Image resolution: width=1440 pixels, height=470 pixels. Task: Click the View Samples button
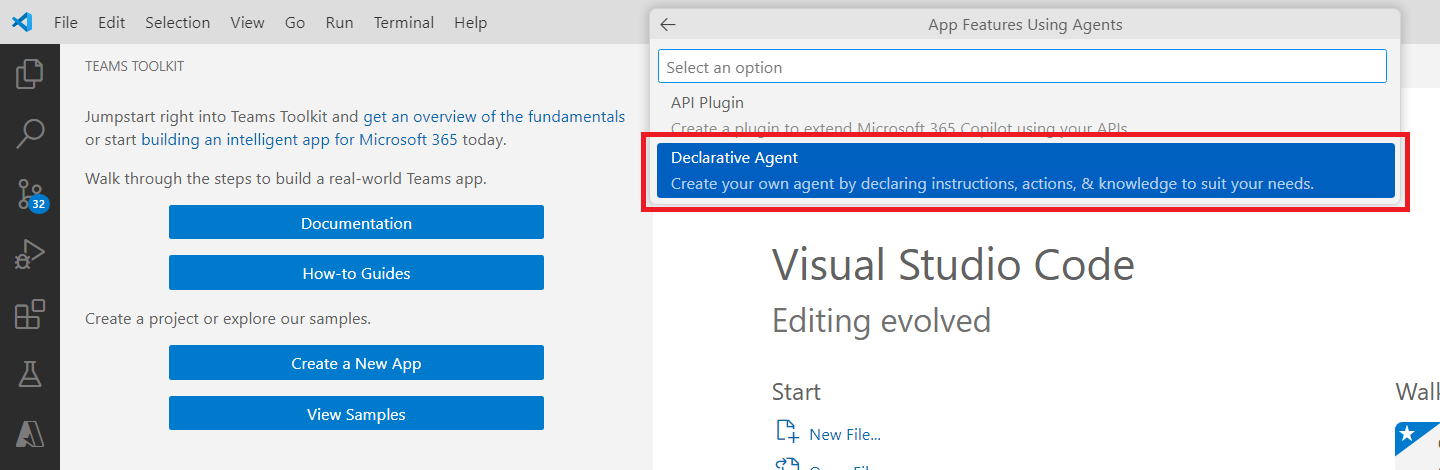pos(356,414)
